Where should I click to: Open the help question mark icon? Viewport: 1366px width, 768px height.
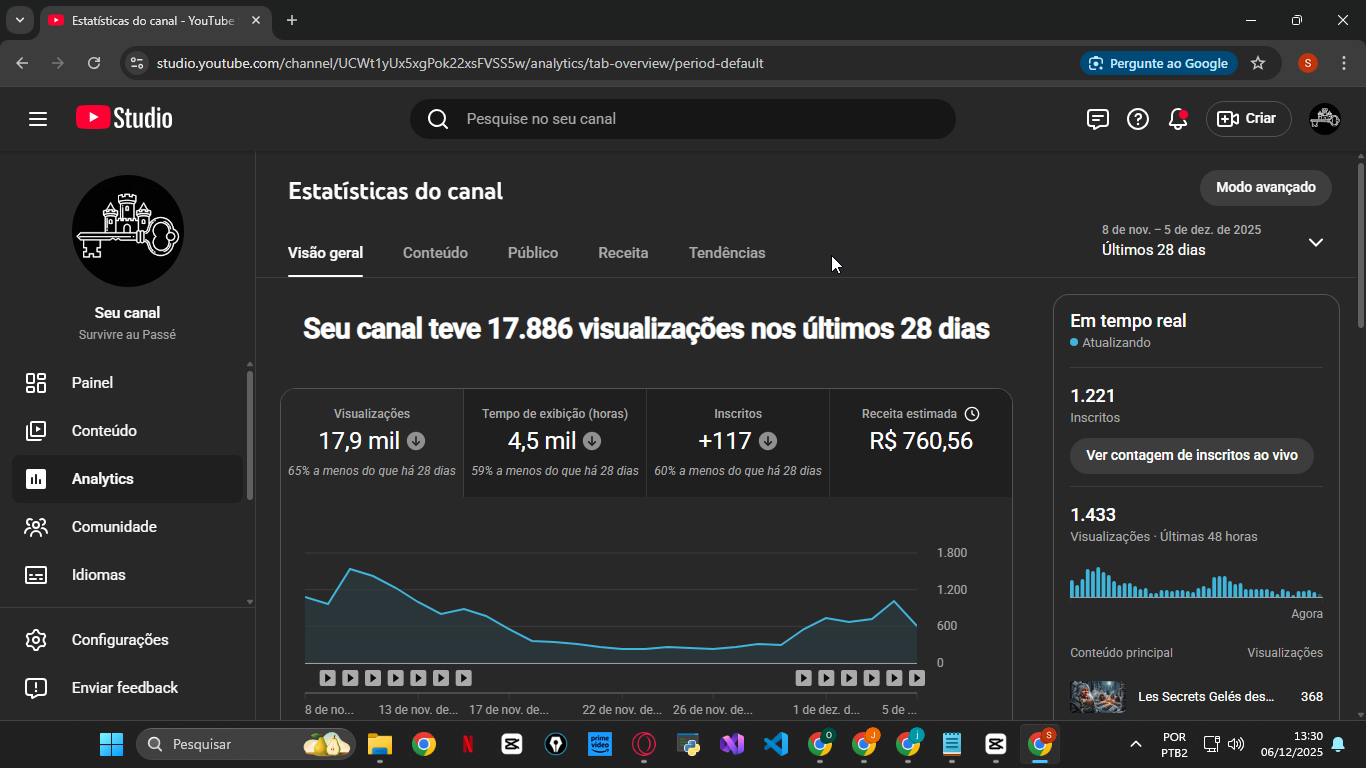[x=1138, y=119]
